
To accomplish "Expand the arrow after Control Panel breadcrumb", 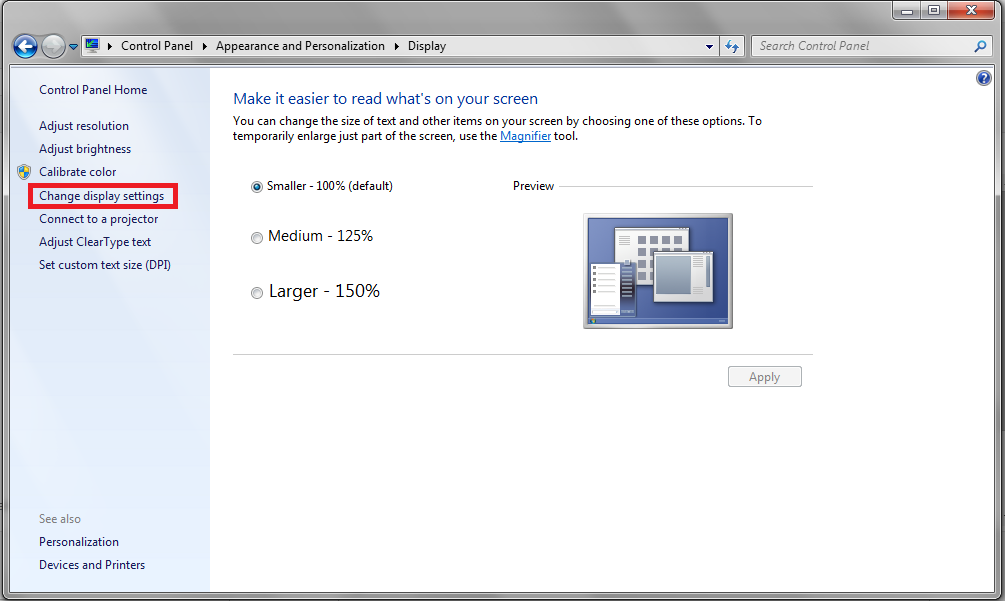I will click(204, 46).
